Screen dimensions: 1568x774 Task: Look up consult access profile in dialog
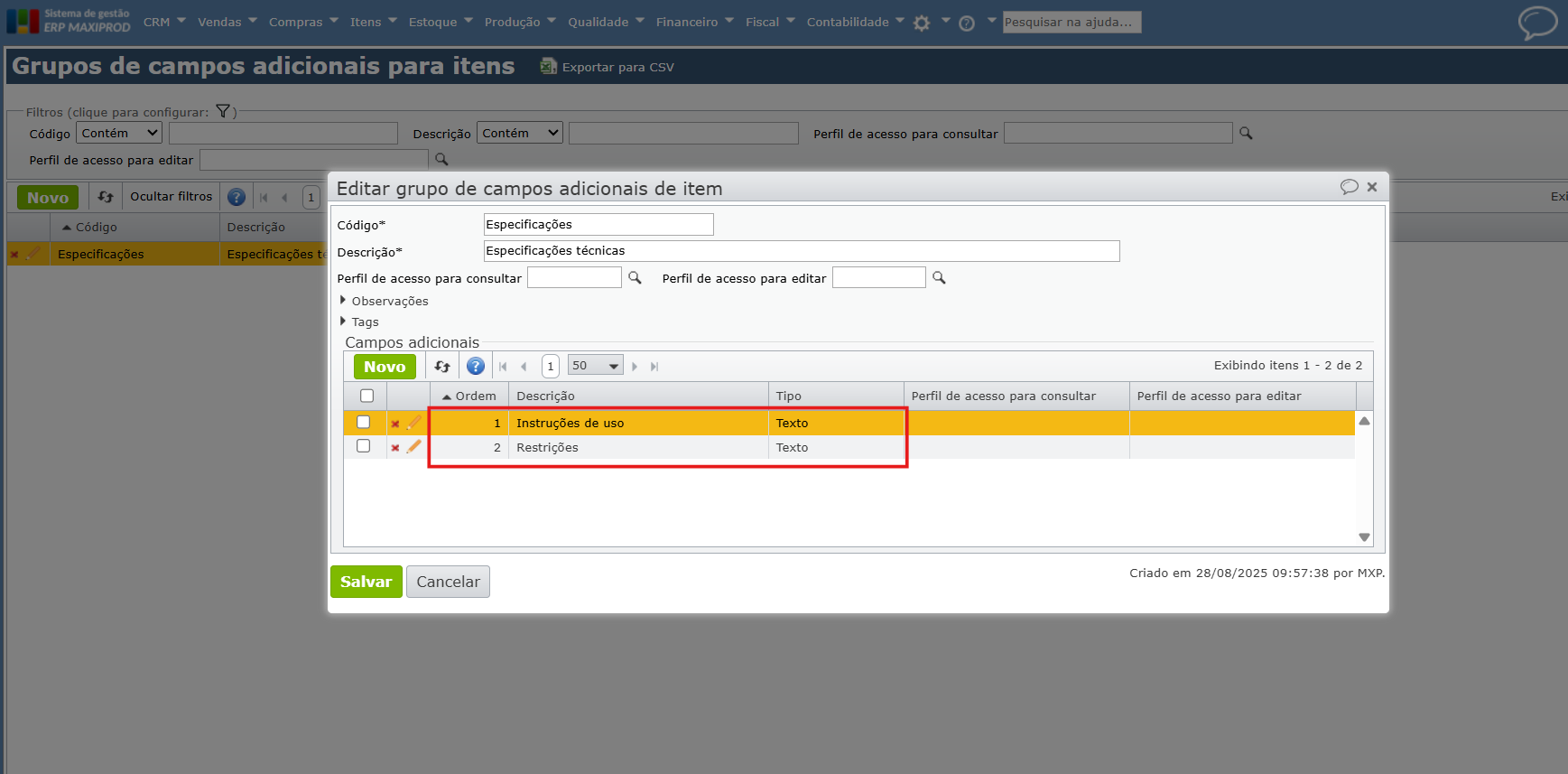click(x=635, y=277)
